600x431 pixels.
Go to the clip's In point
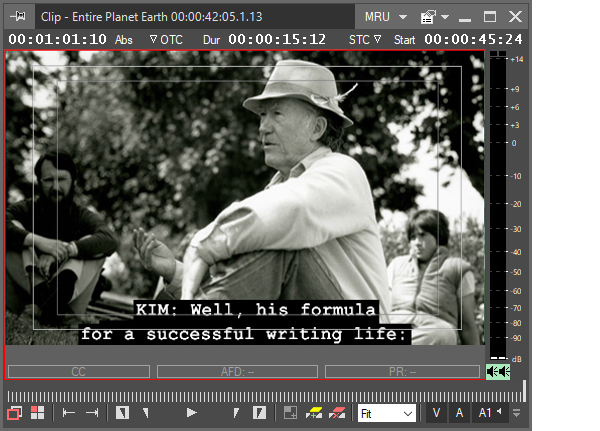point(69,413)
